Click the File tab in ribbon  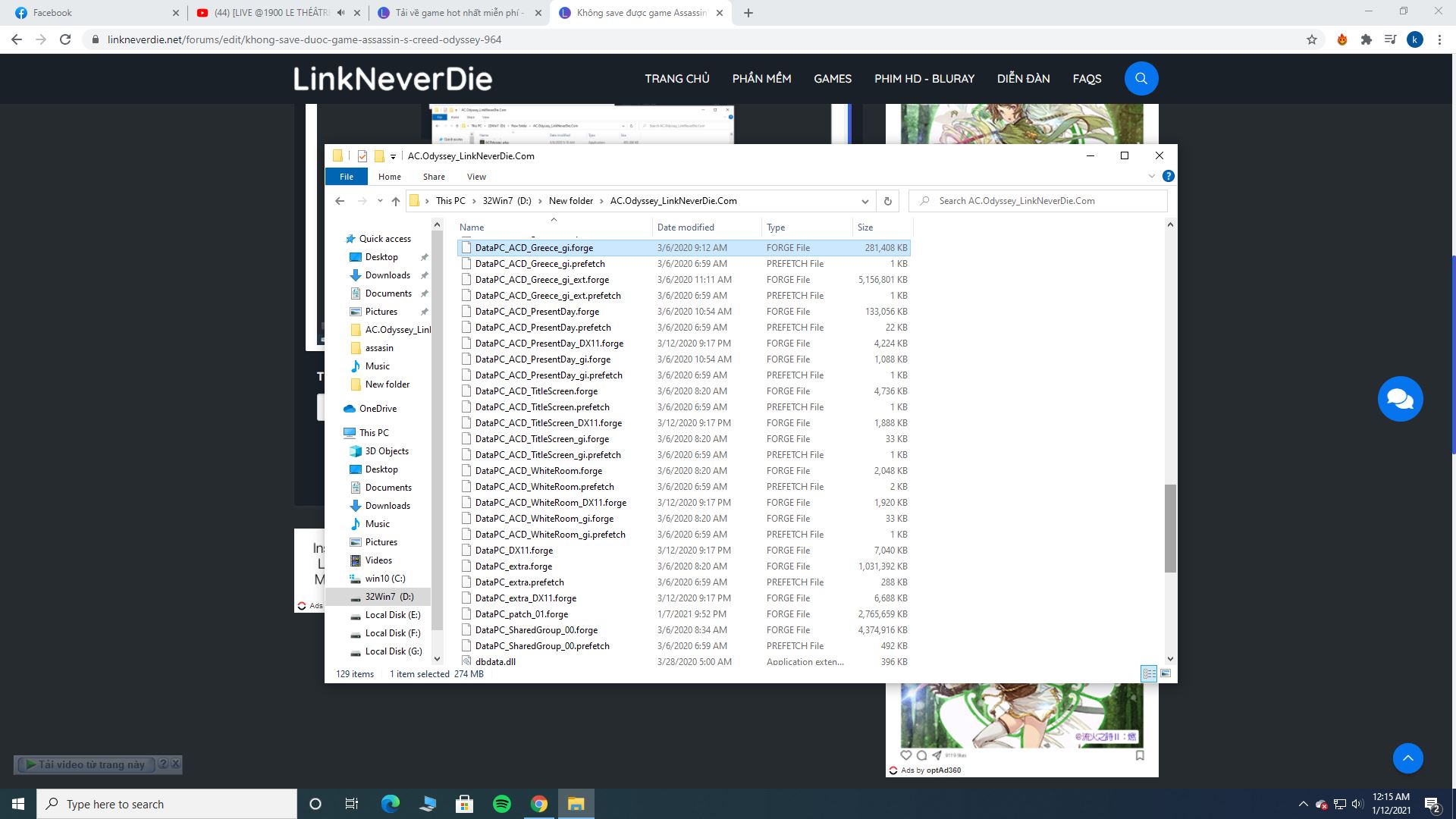tap(346, 177)
